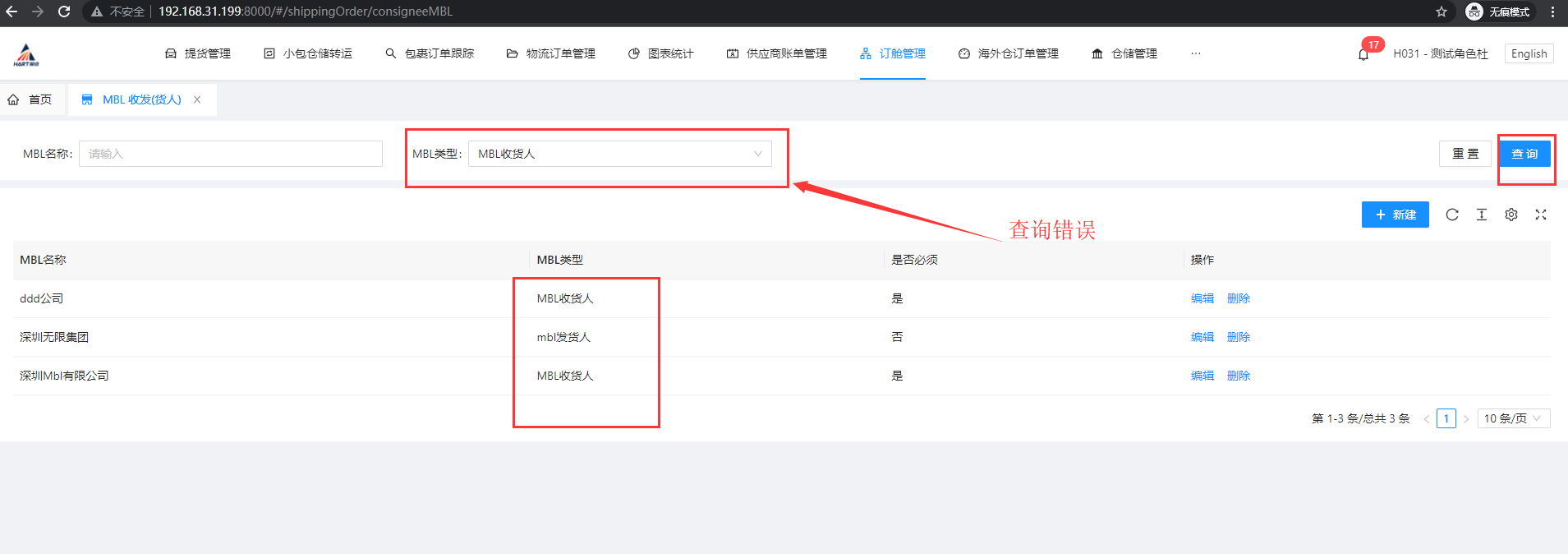Click the 新建 create button
Screen dimensions: 1568x554
1395,215
